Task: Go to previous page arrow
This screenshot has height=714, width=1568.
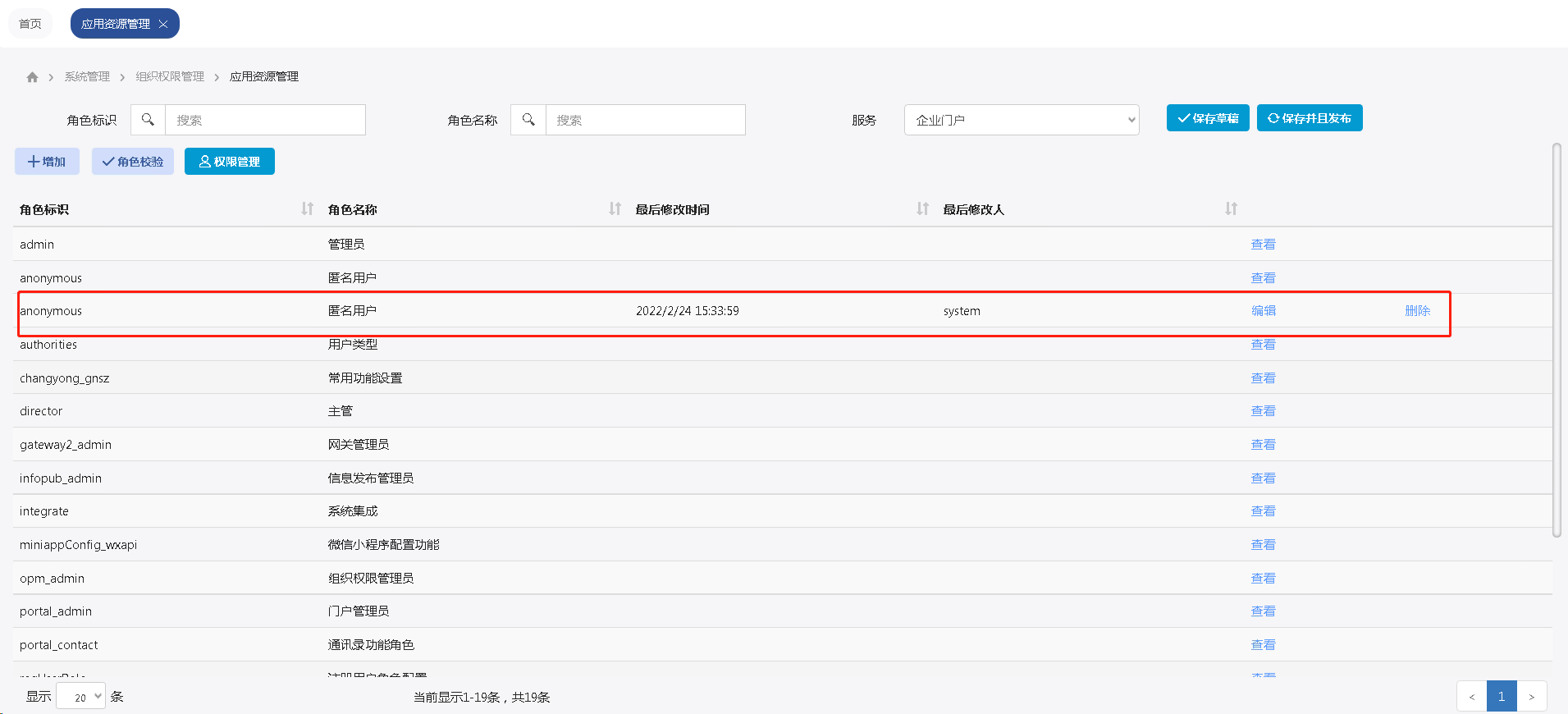Action: (1471, 697)
